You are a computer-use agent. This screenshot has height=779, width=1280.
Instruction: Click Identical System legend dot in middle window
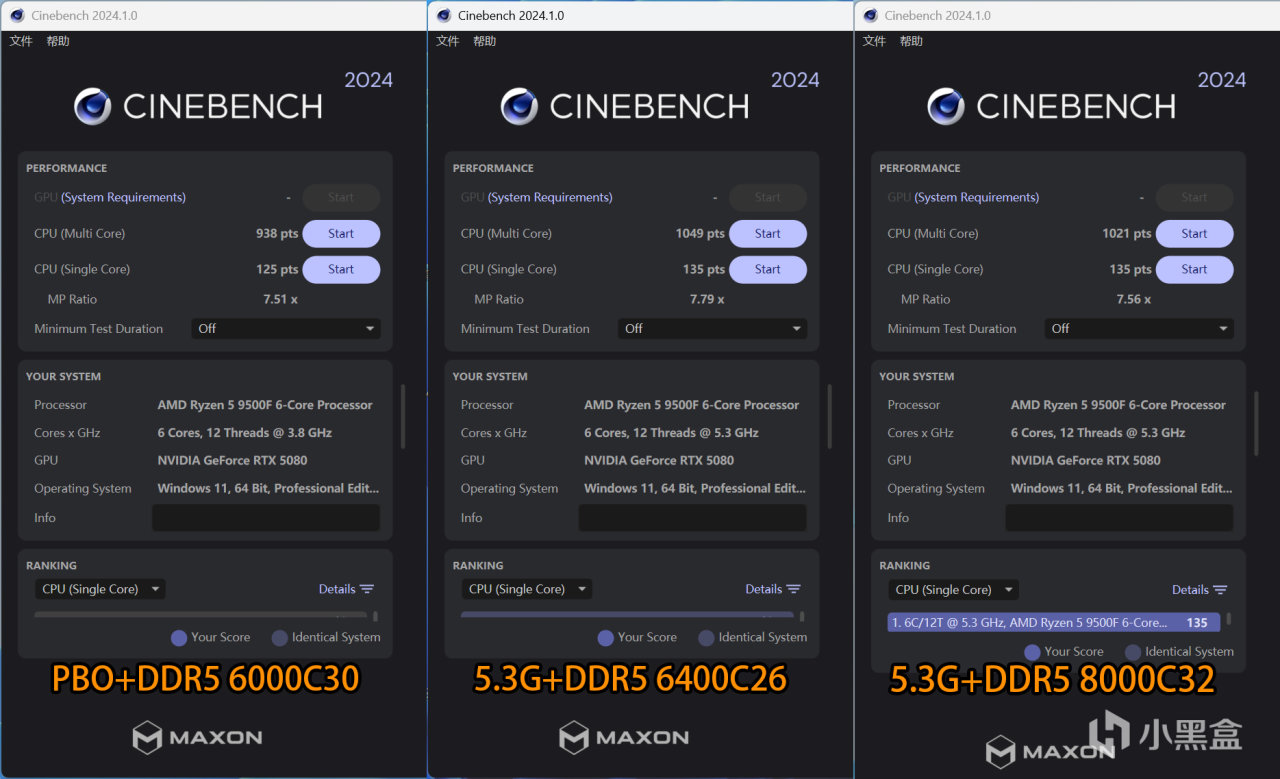706,638
